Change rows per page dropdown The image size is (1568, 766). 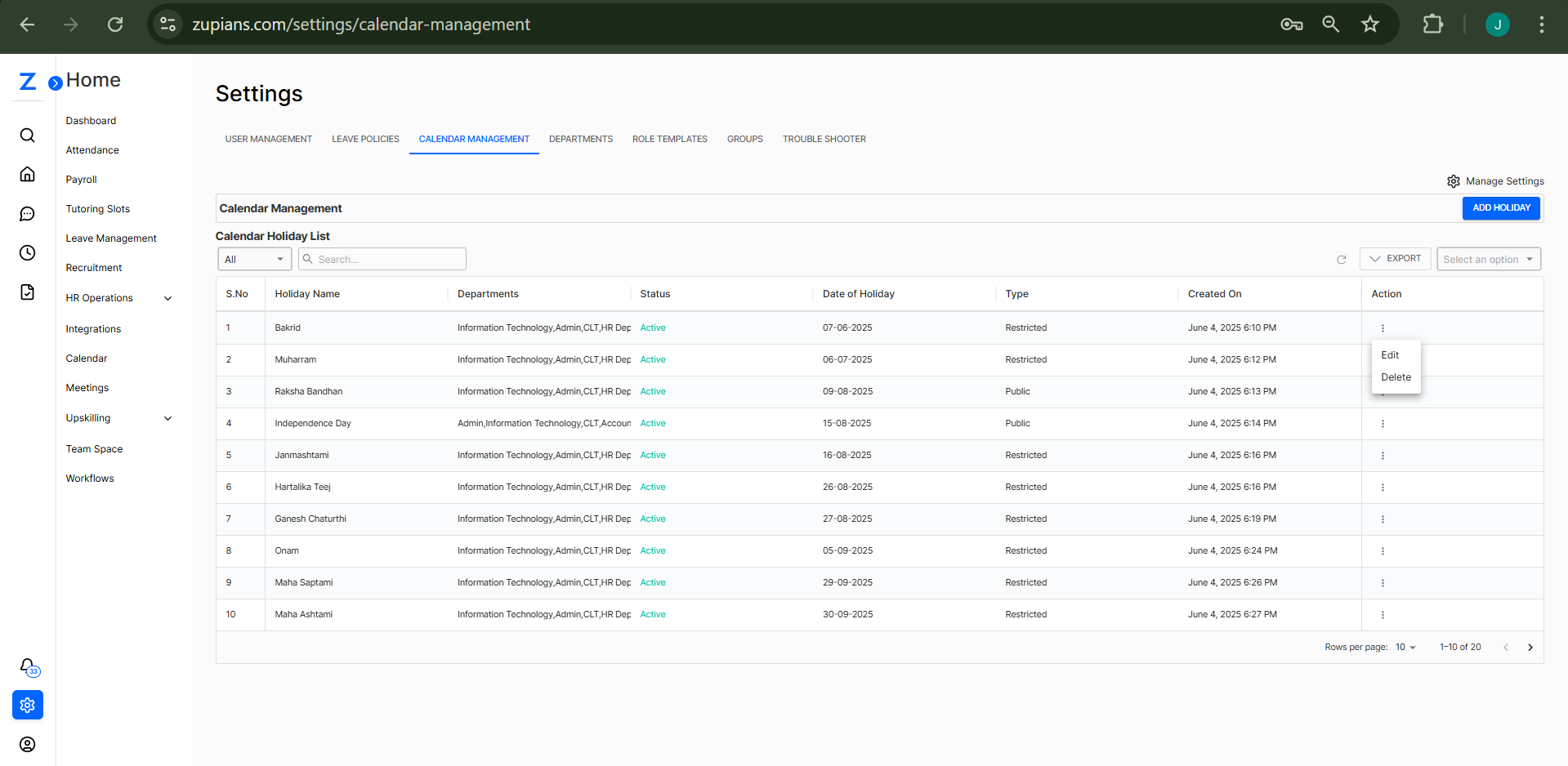1405,648
